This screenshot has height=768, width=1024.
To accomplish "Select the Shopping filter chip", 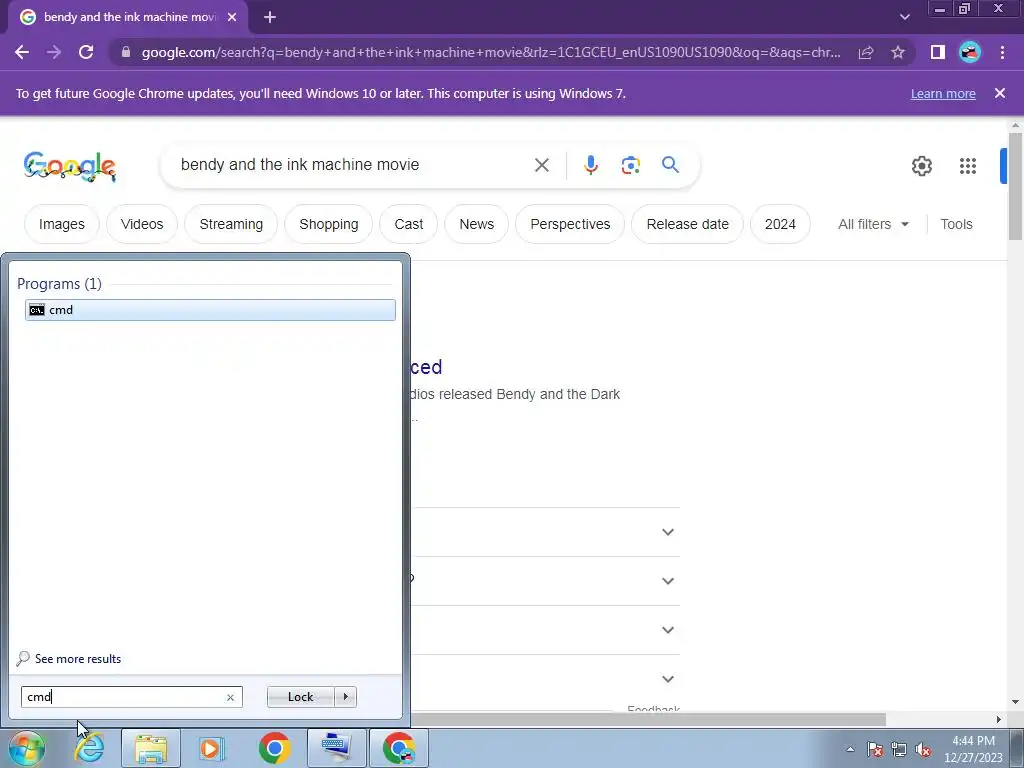I will (328, 224).
